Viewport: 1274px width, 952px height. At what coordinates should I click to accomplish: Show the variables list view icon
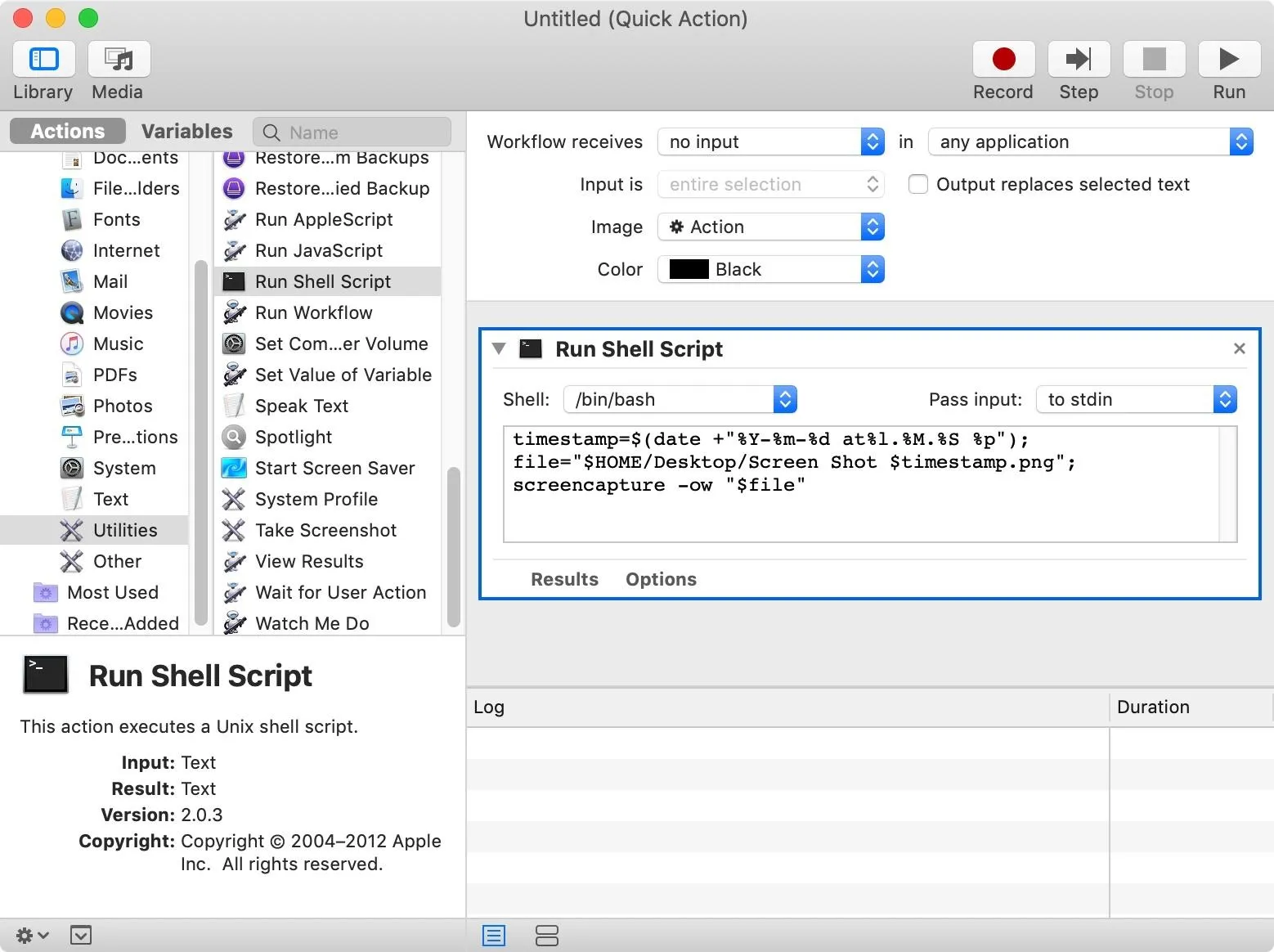[x=546, y=935]
